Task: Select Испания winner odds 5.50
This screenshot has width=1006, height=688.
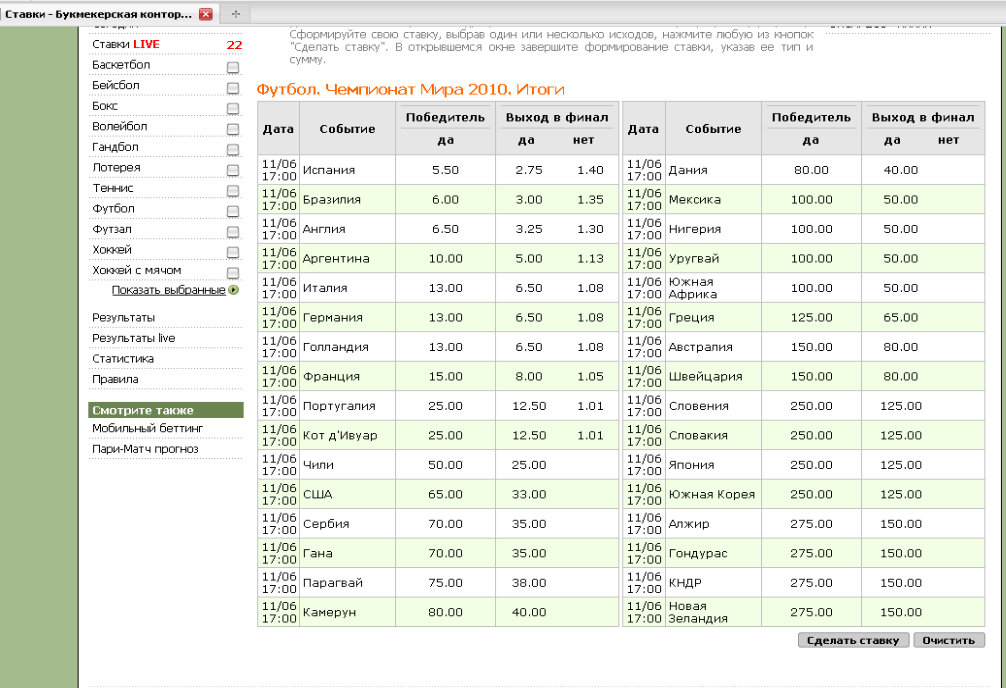Action: coord(445,170)
